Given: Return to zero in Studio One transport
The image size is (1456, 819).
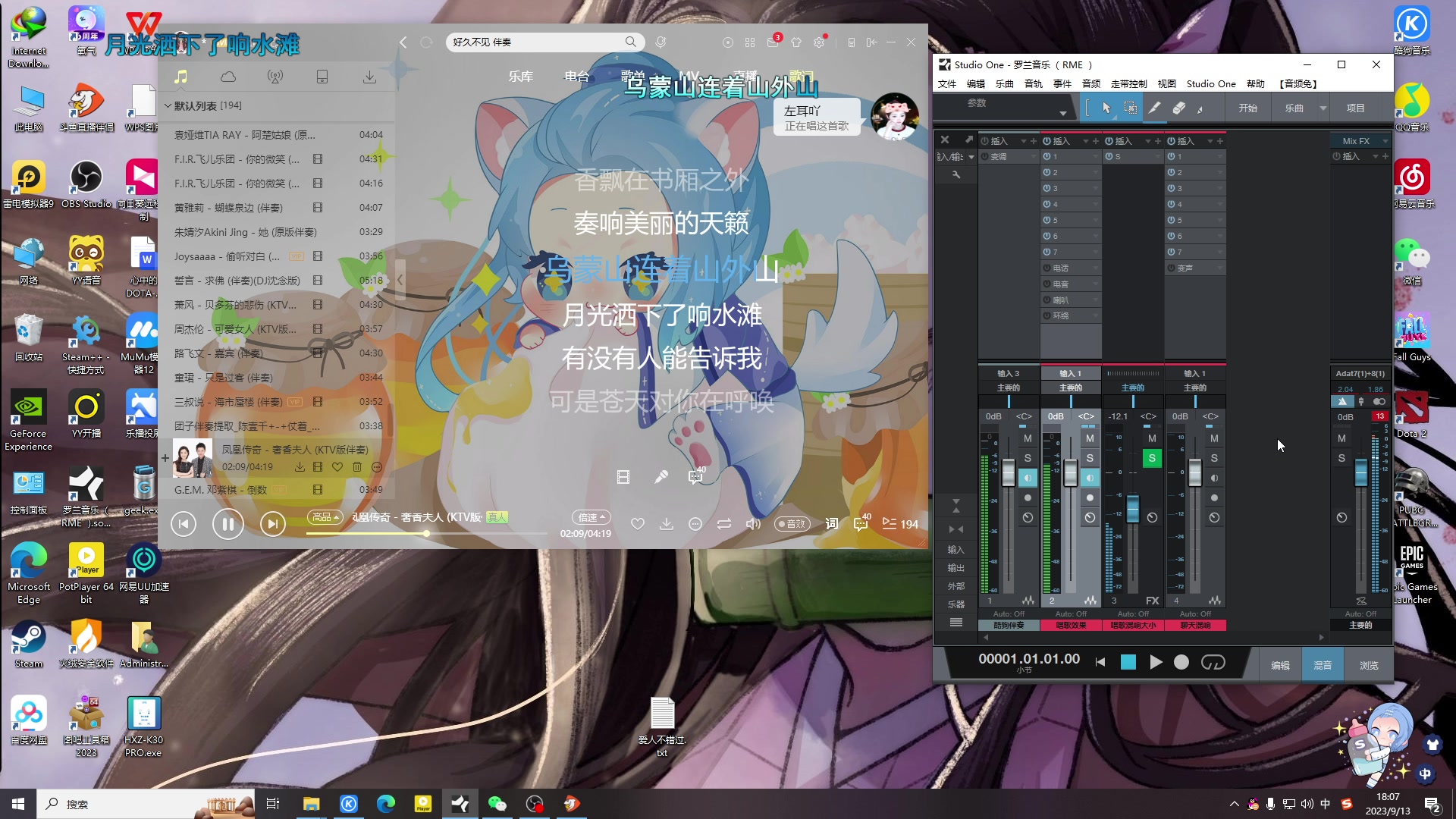Looking at the screenshot, I should click(1100, 662).
